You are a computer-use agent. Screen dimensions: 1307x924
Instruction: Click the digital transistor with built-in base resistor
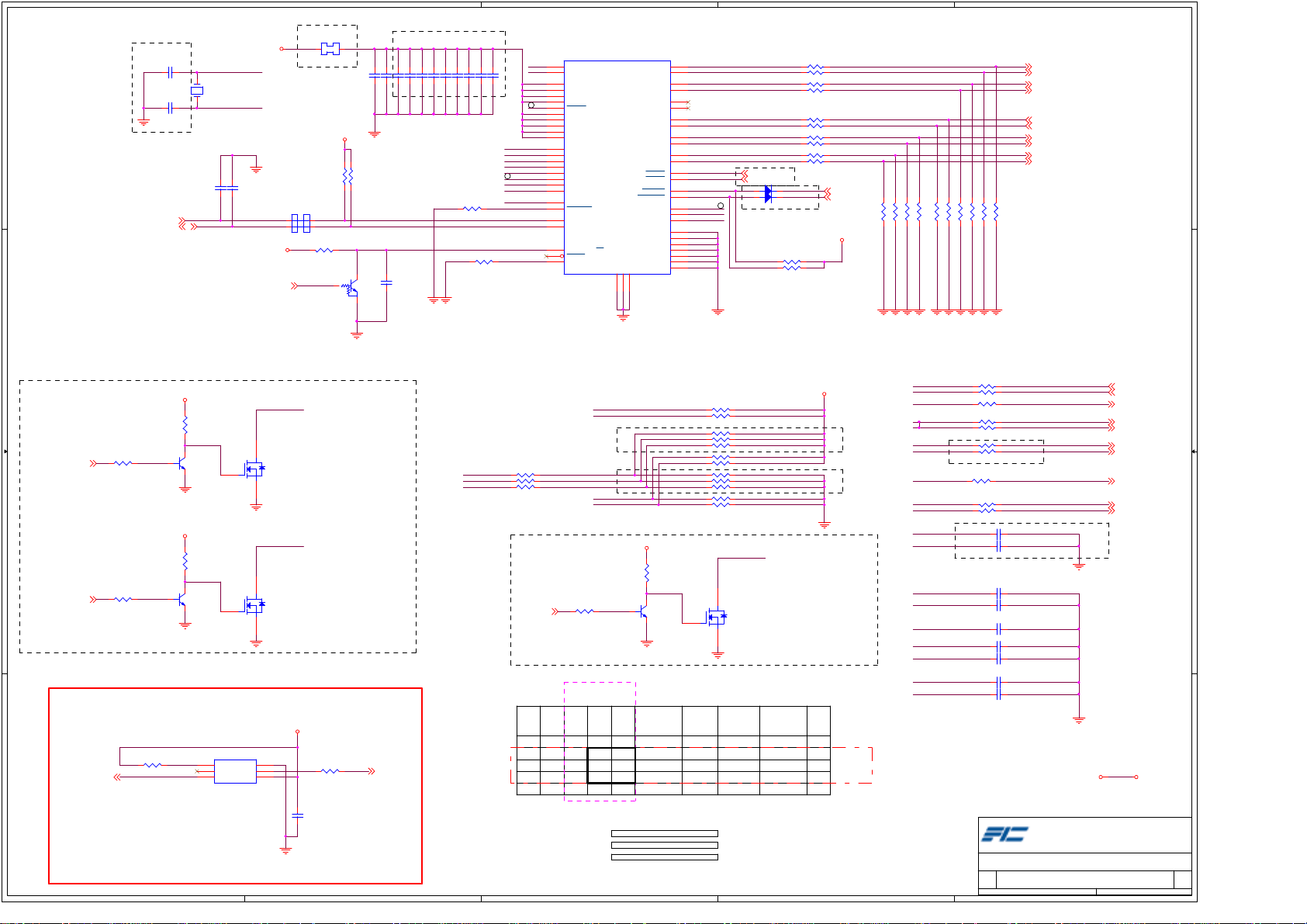pos(351,288)
